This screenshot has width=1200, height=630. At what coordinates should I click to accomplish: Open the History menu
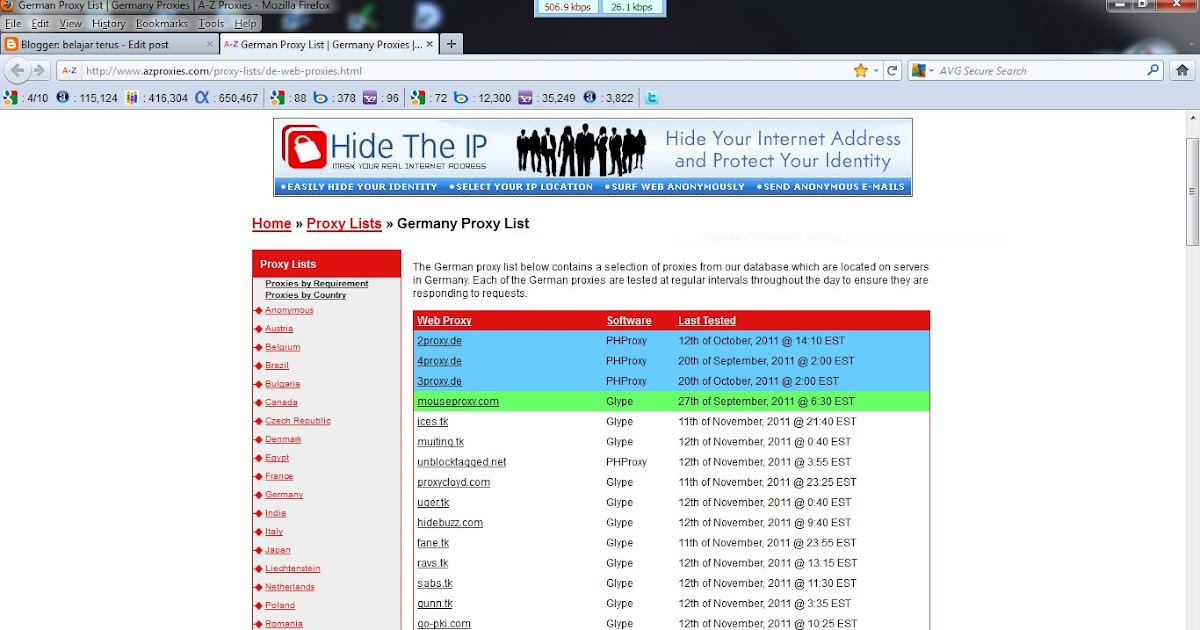pyautogui.click(x=109, y=23)
